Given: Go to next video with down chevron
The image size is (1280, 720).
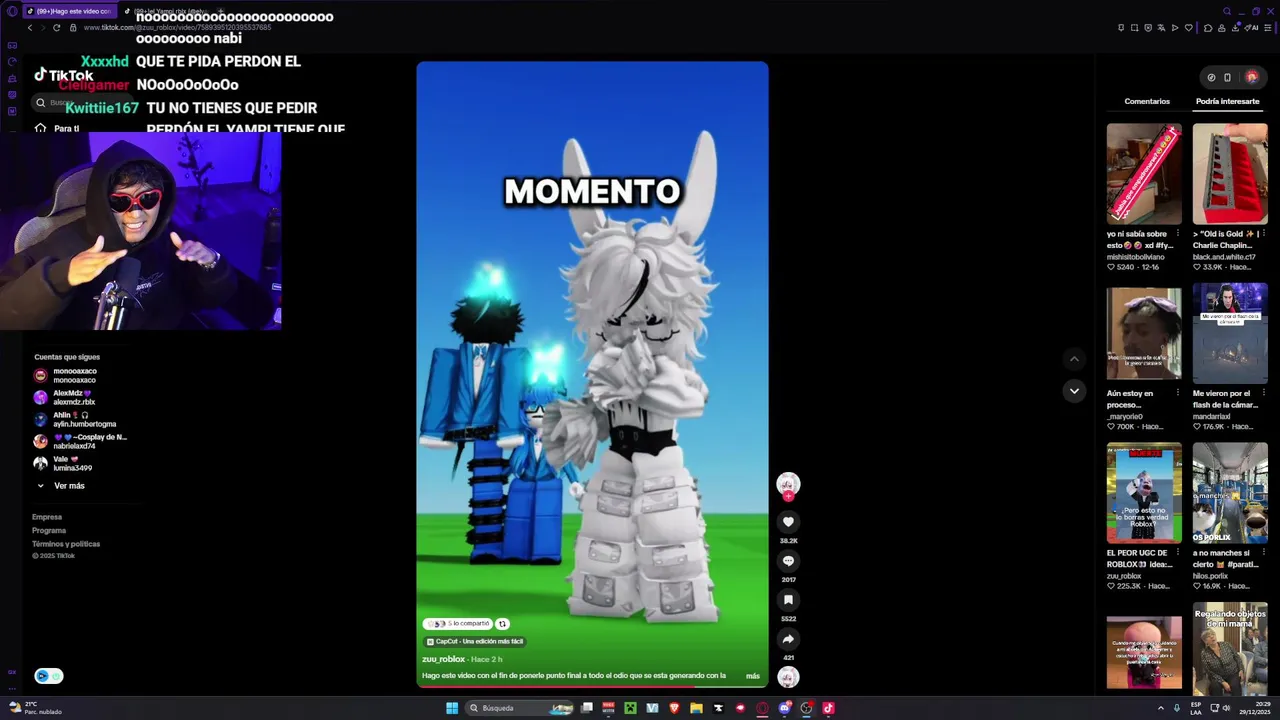Looking at the screenshot, I should click(1074, 391).
